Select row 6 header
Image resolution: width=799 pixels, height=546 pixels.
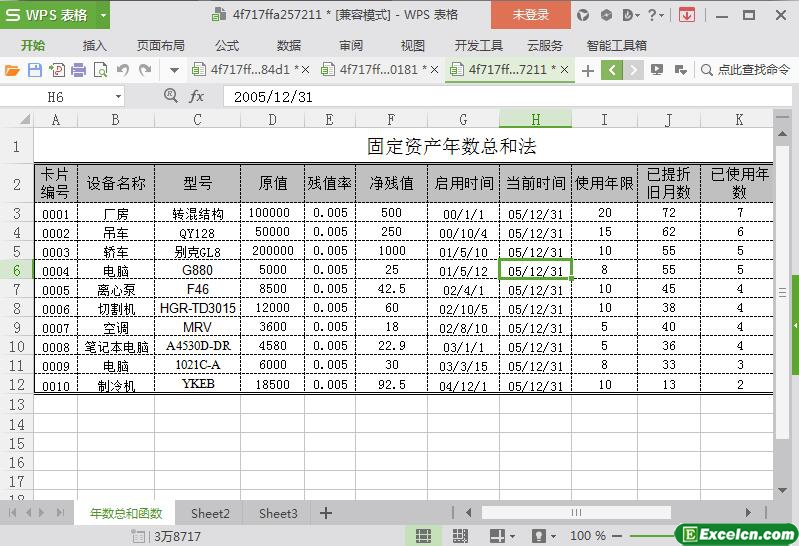click(16, 270)
